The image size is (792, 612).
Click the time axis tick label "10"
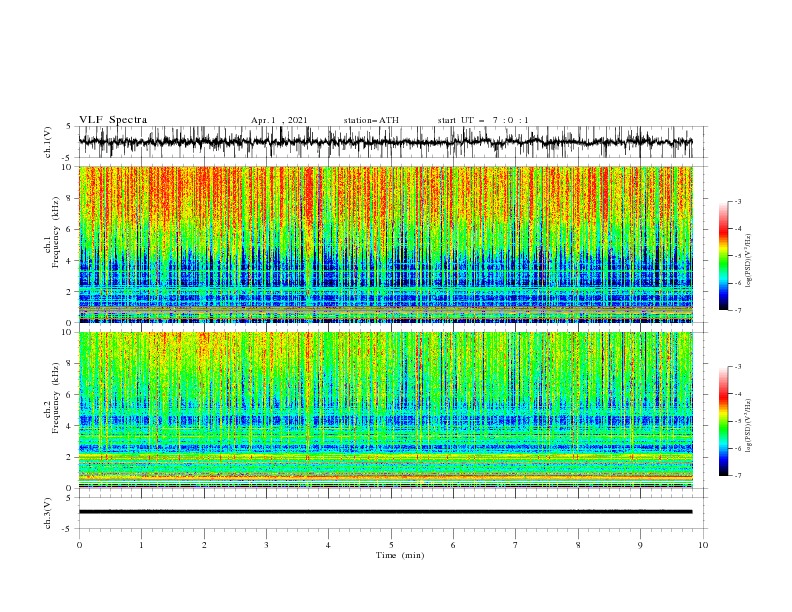point(703,545)
